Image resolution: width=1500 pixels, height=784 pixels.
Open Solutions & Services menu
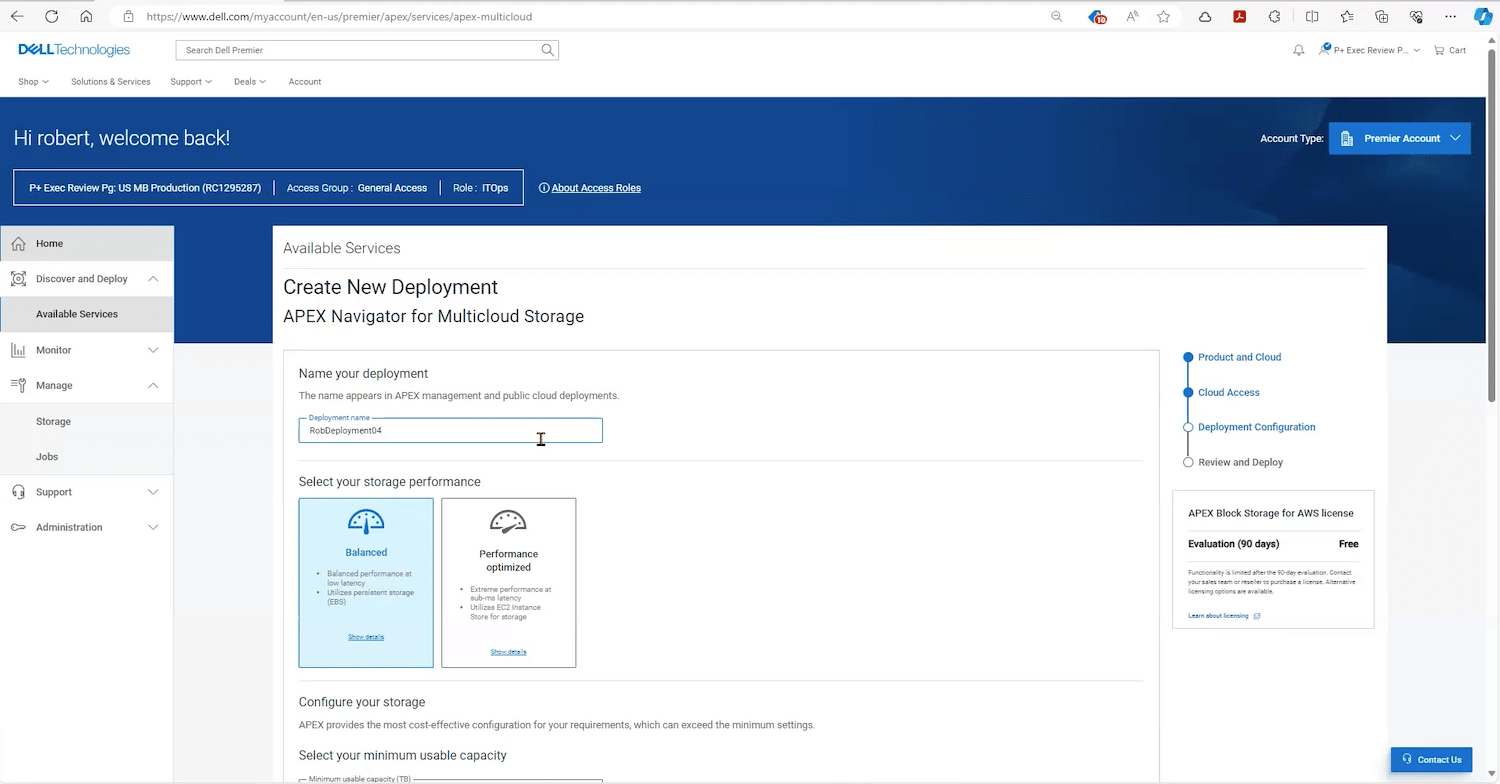coord(111,82)
